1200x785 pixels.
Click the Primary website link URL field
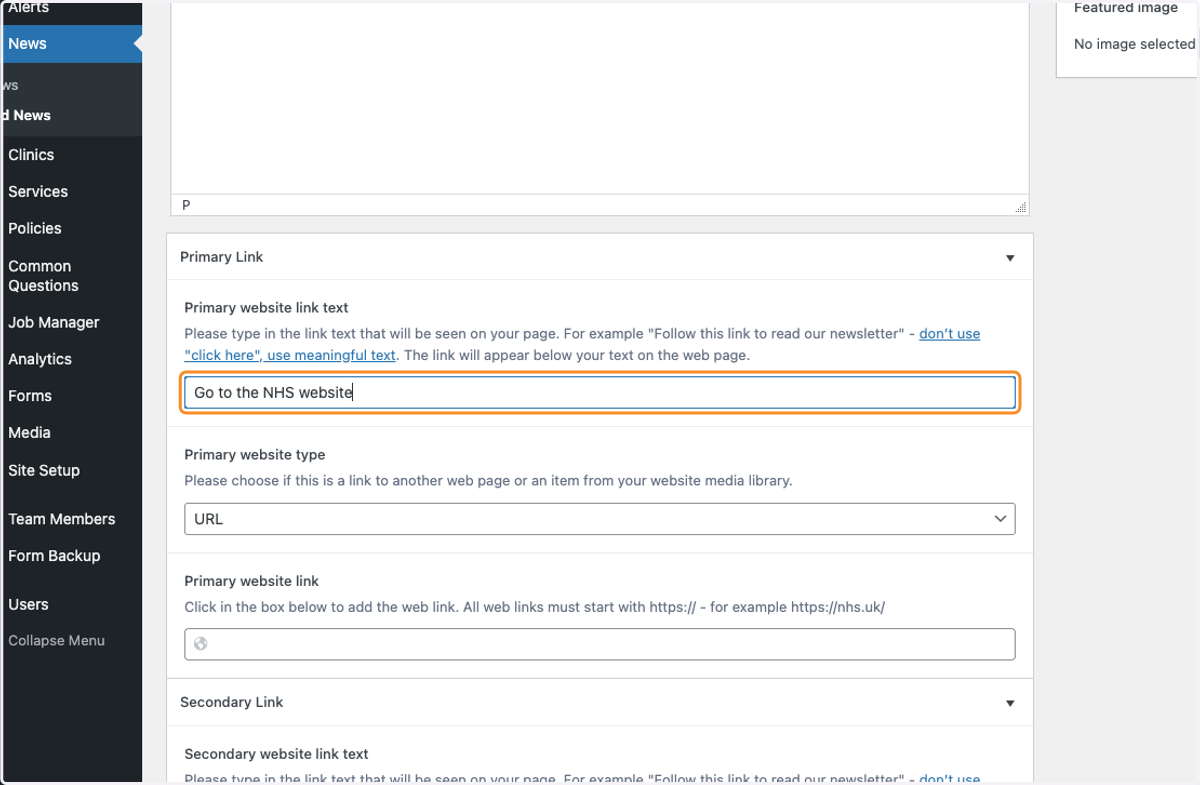pyautogui.click(x=600, y=644)
